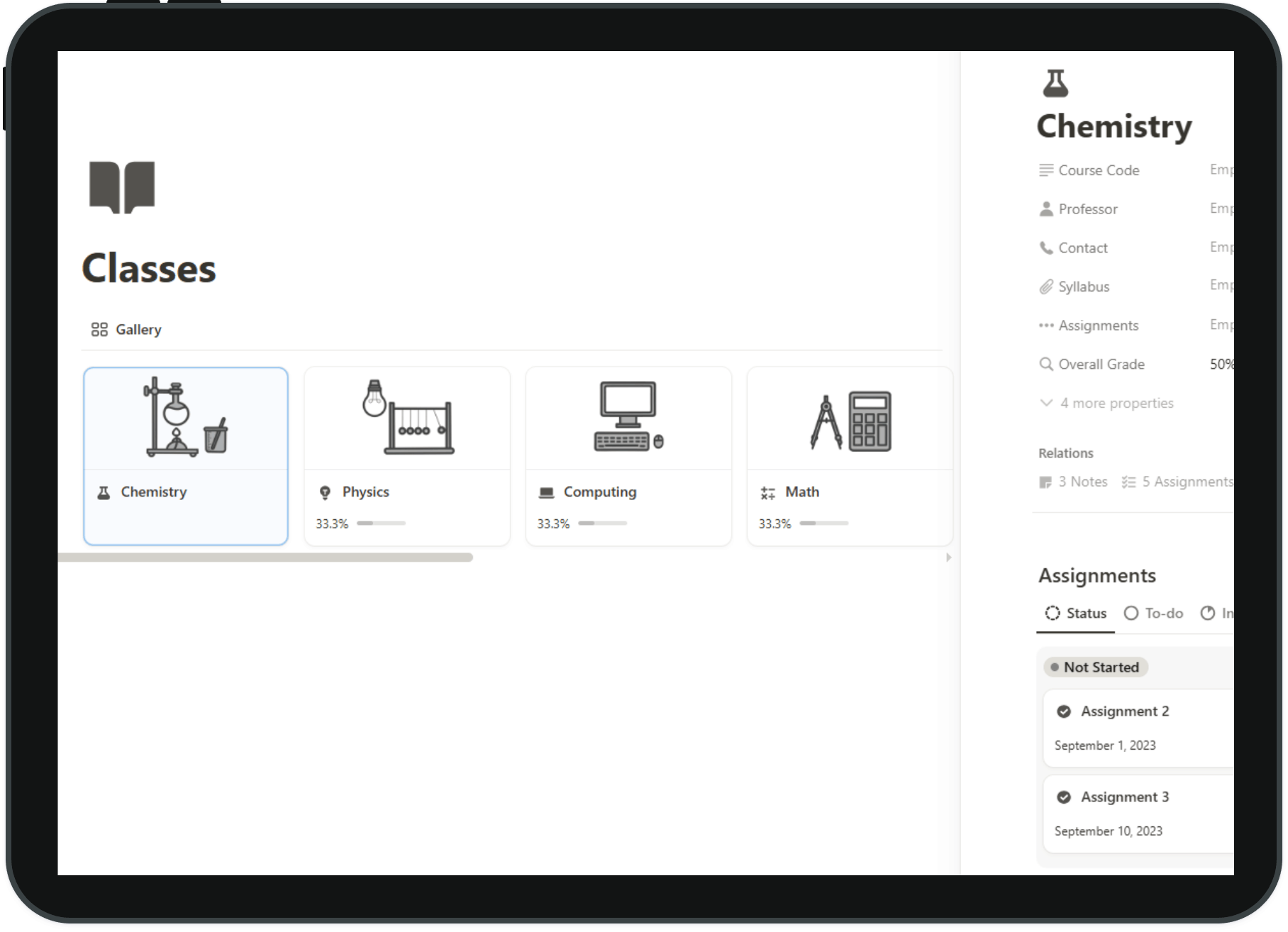Click the Overall Grade 50% value
This screenshot has width=1288, height=932.
1222,365
